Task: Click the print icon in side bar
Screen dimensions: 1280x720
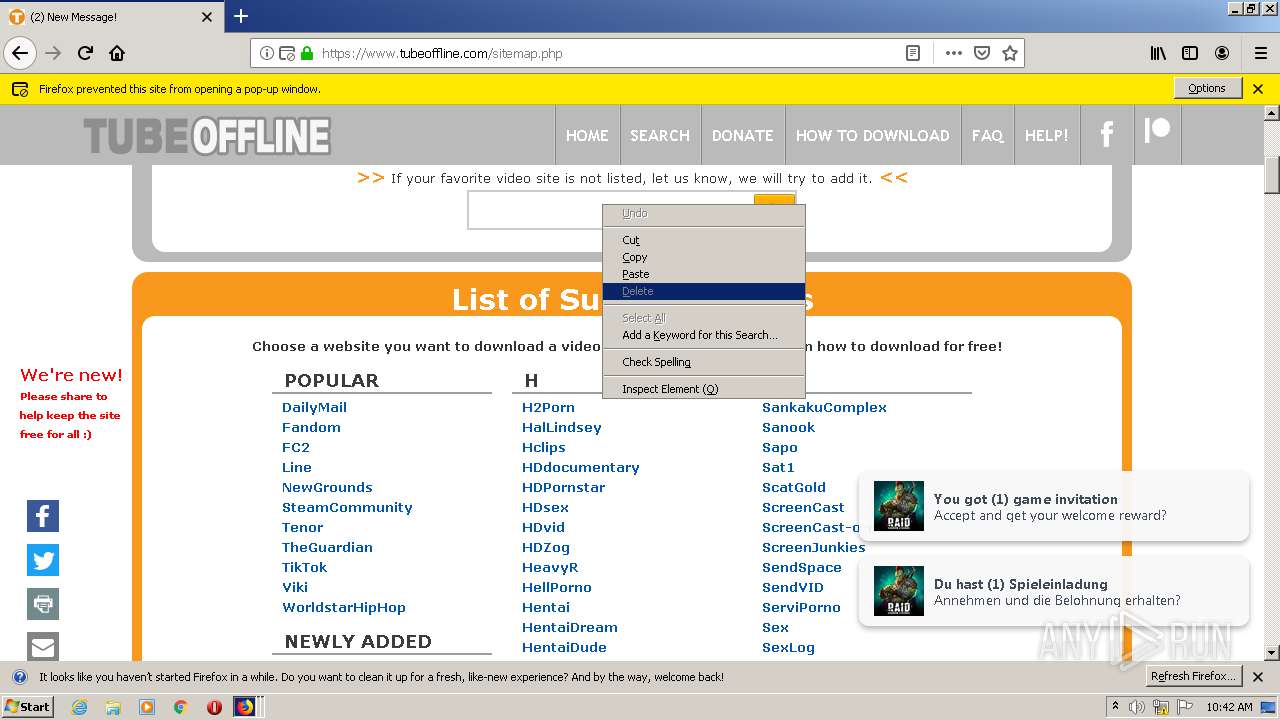Action: click(43, 604)
